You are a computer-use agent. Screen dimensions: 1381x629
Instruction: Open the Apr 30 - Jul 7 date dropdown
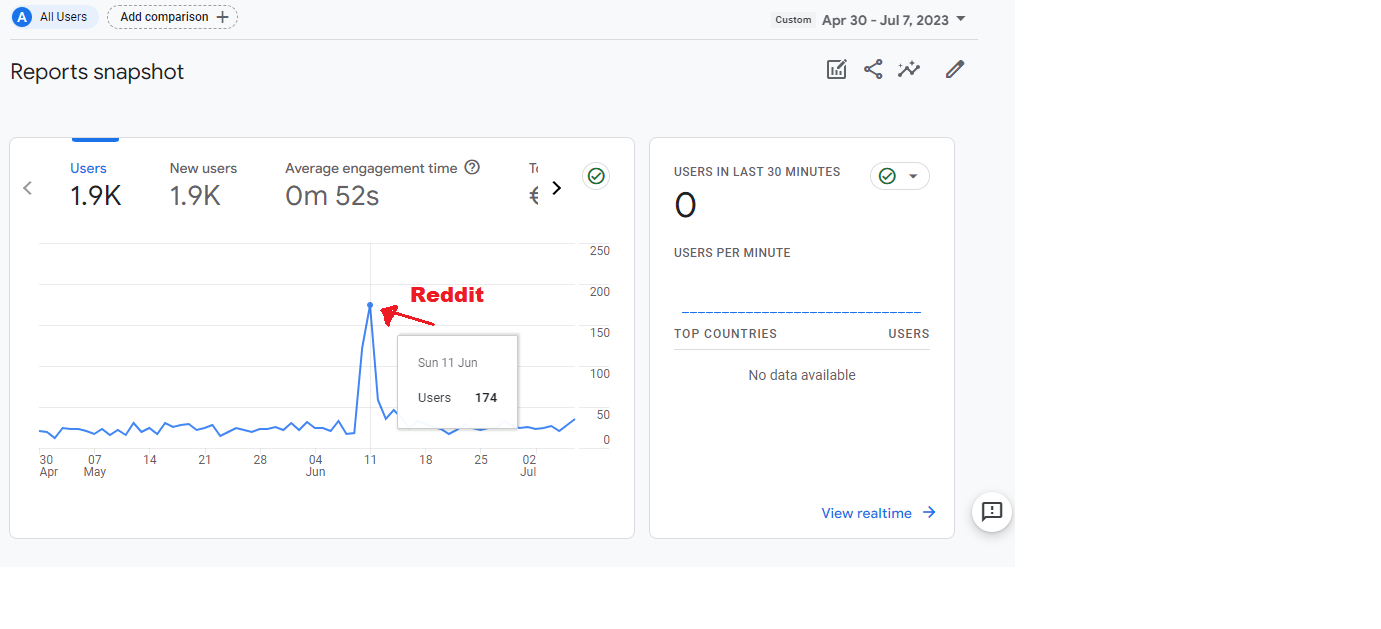pyautogui.click(x=893, y=20)
